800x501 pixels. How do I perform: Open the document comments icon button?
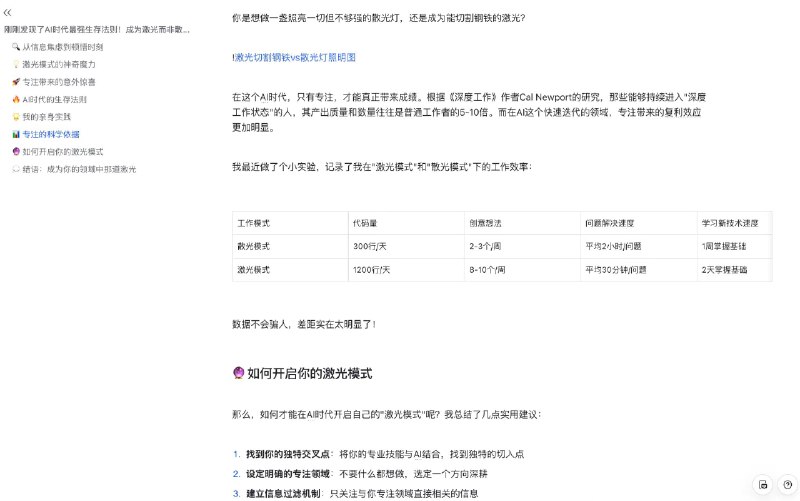pos(763,485)
